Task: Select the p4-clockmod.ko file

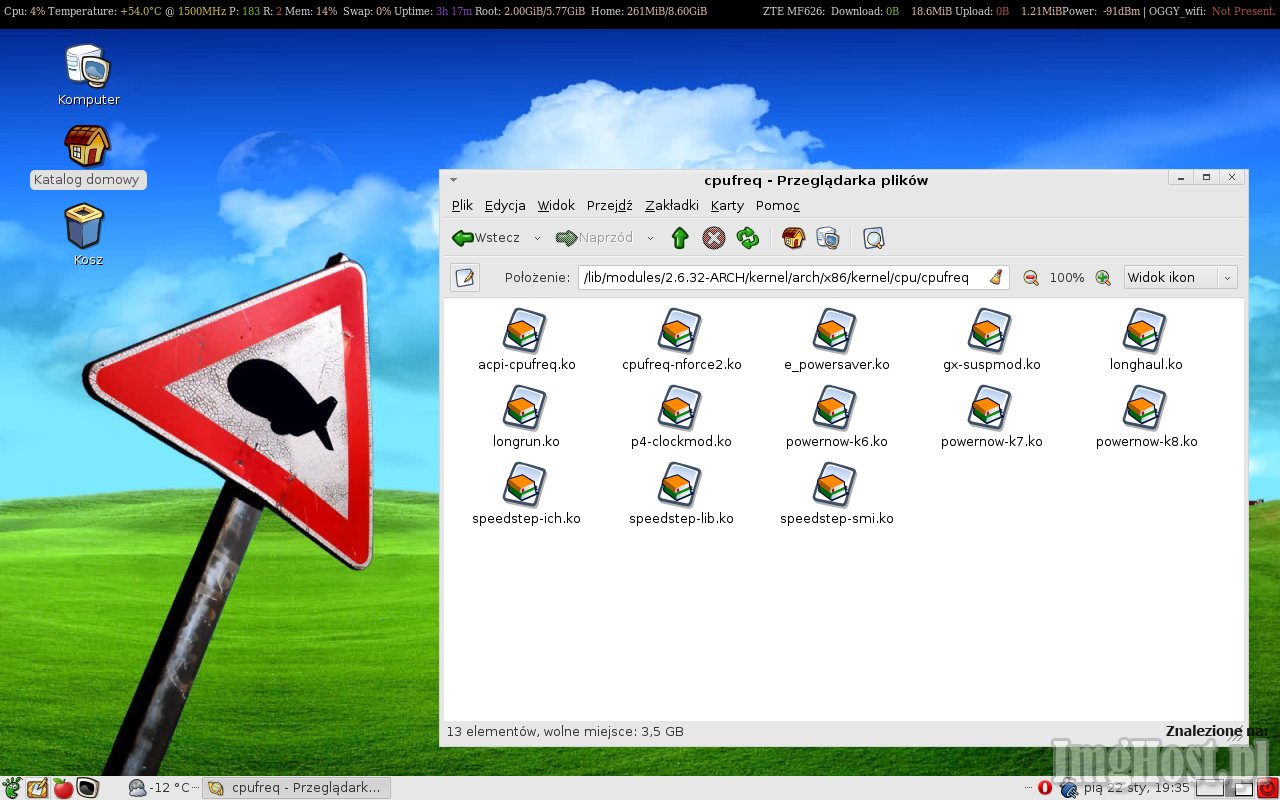Action: click(681, 418)
